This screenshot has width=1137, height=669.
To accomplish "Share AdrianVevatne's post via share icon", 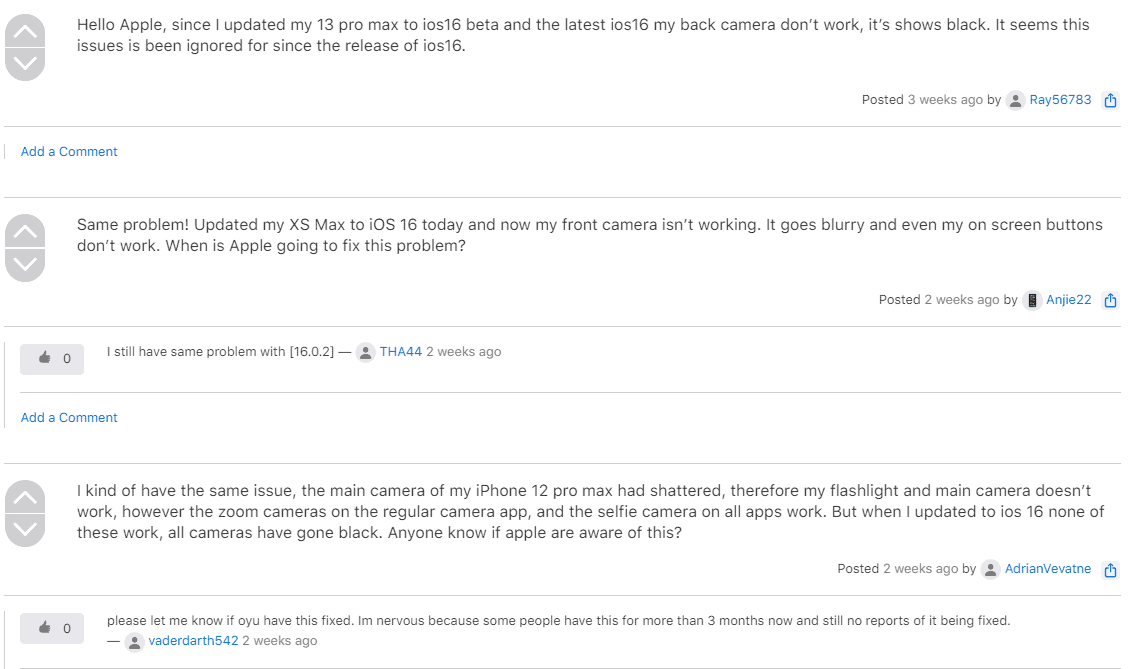I will pyautogui.click(x=1110, y=570).
